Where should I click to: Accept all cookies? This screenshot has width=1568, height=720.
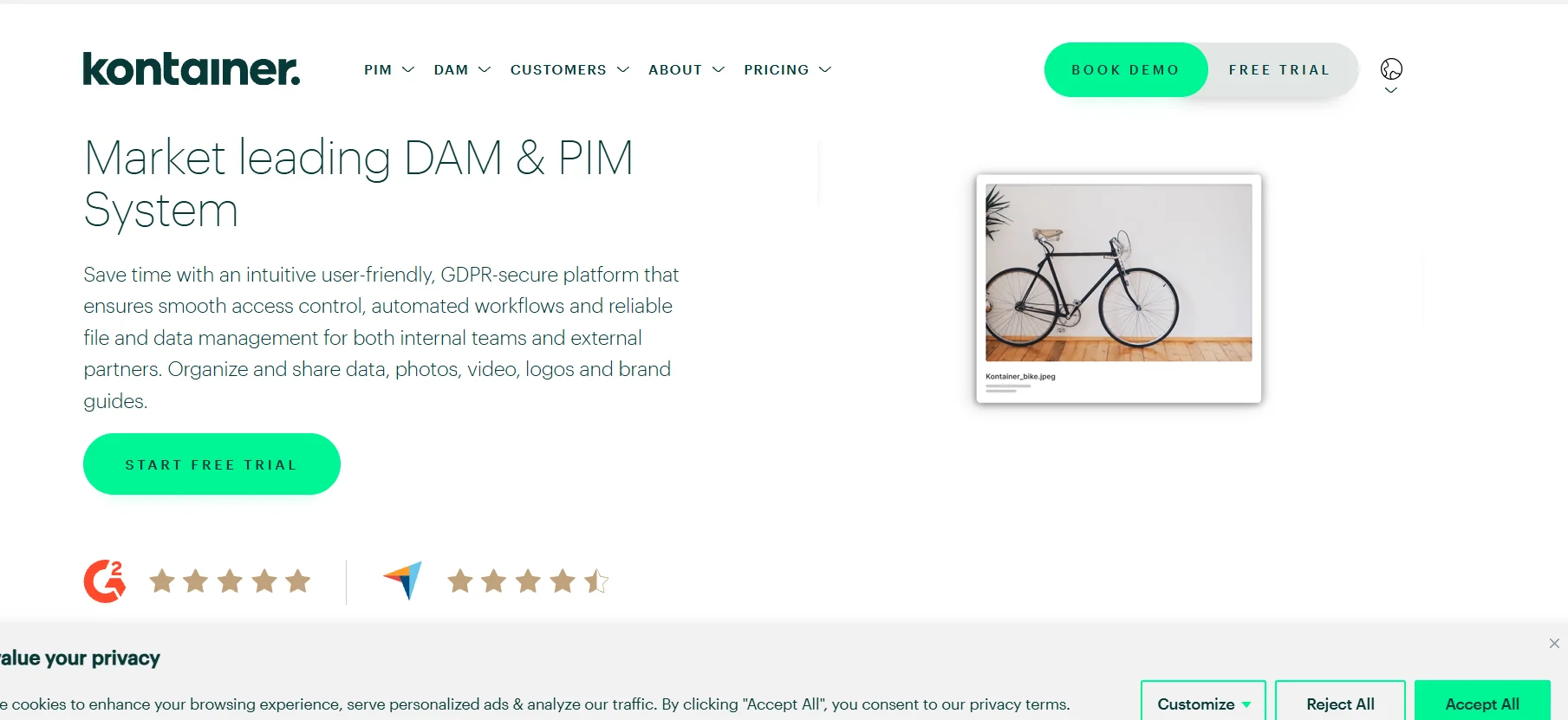click(1482, 704)
